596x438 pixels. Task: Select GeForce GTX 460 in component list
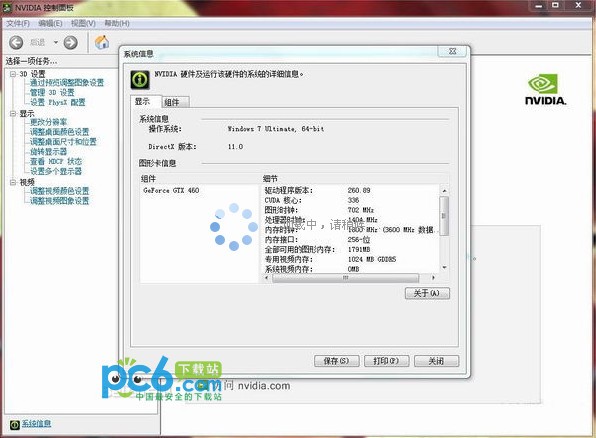(x=171, y=190)
